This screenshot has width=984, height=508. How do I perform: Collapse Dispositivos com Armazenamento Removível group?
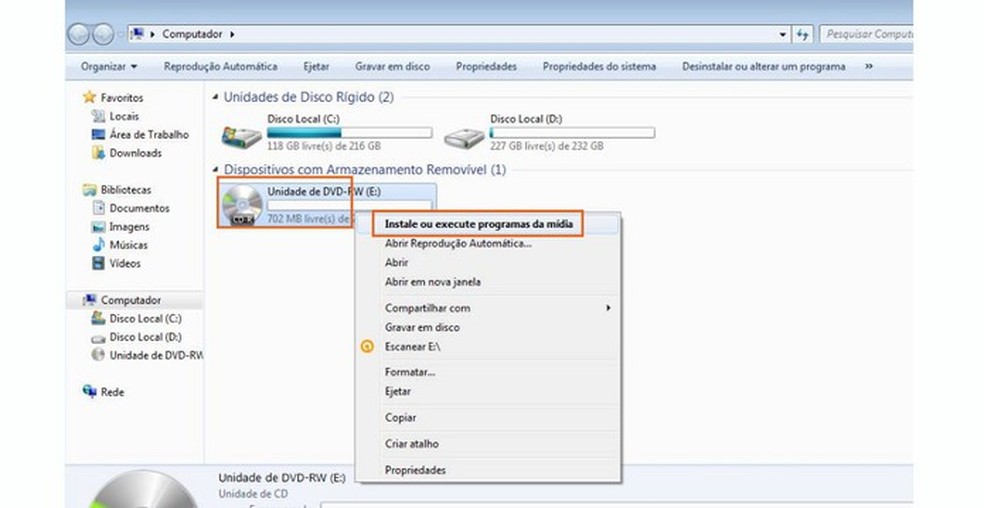click(x=215, y=170)
